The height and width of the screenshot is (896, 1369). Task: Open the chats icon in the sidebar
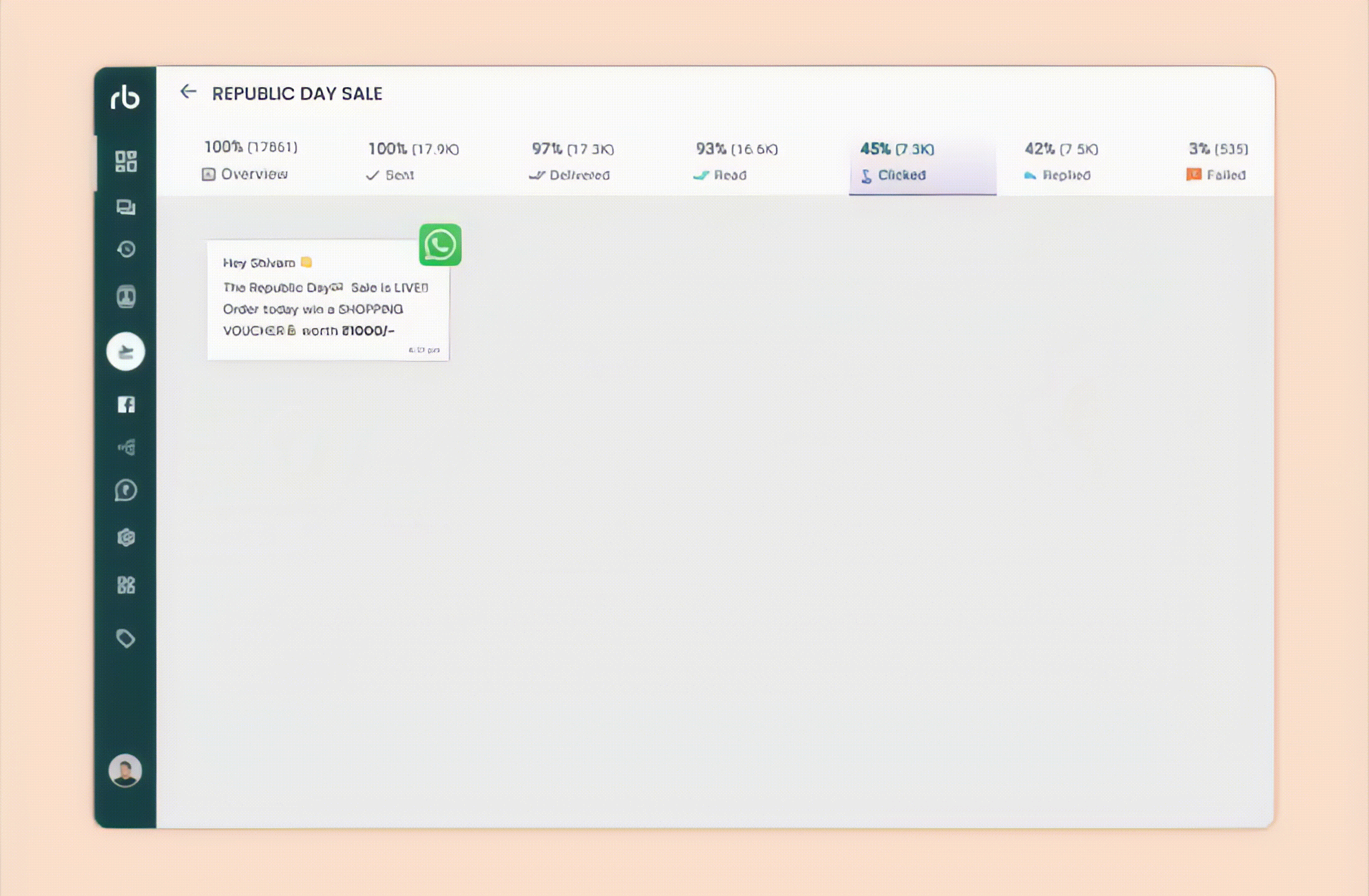(x=127, y=207)
